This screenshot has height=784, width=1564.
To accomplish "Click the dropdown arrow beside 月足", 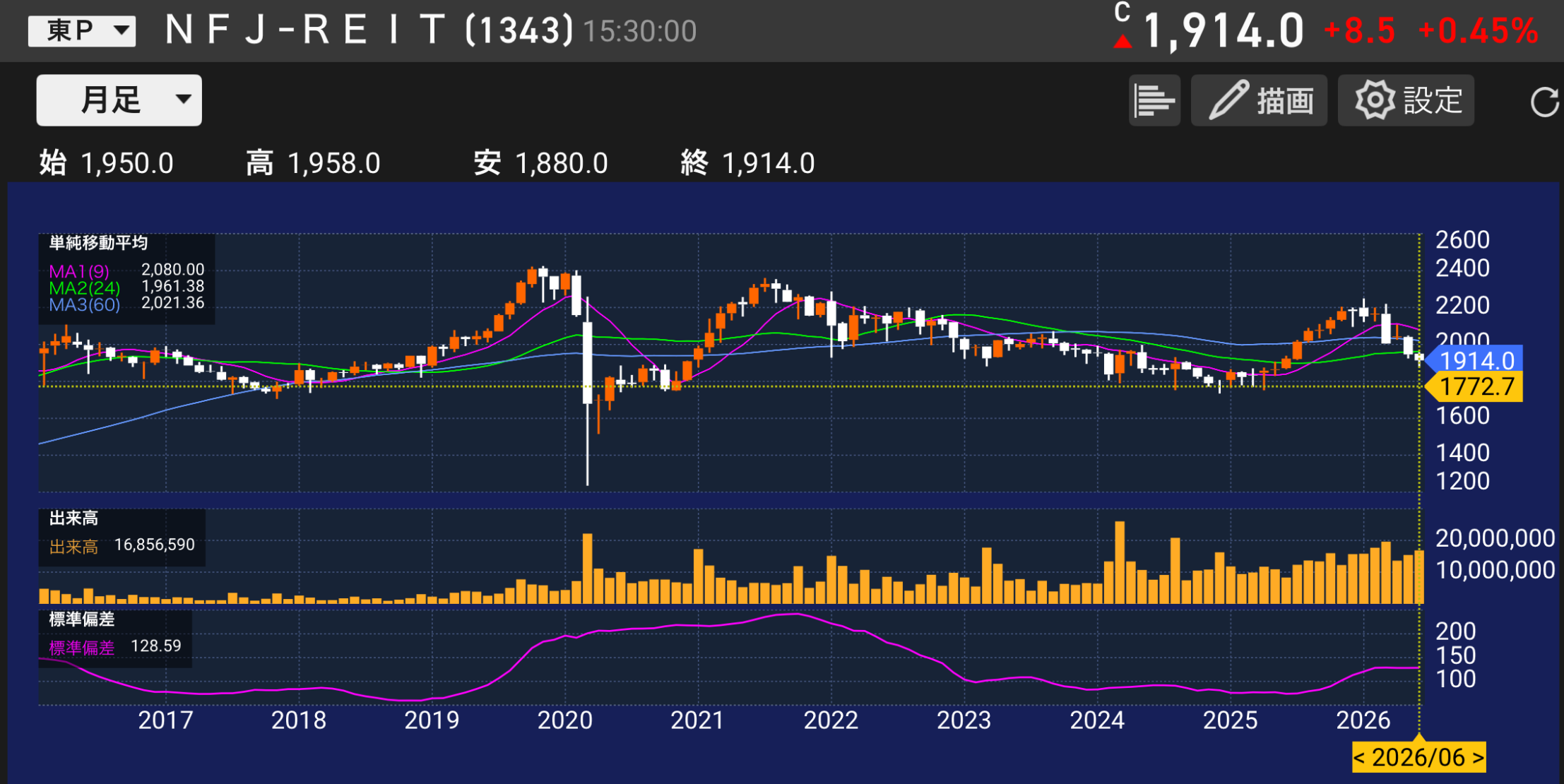I will [x=184, y=99].
